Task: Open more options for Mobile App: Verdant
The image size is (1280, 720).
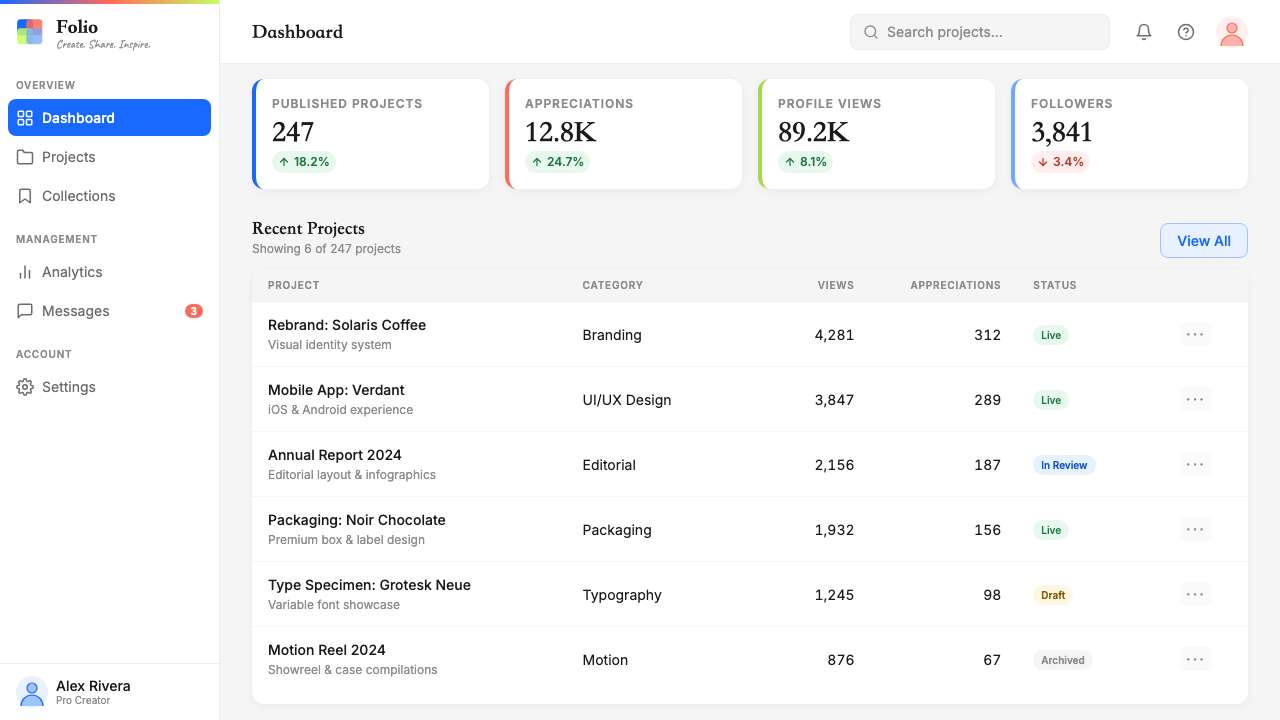Action: coord(1195,399)
